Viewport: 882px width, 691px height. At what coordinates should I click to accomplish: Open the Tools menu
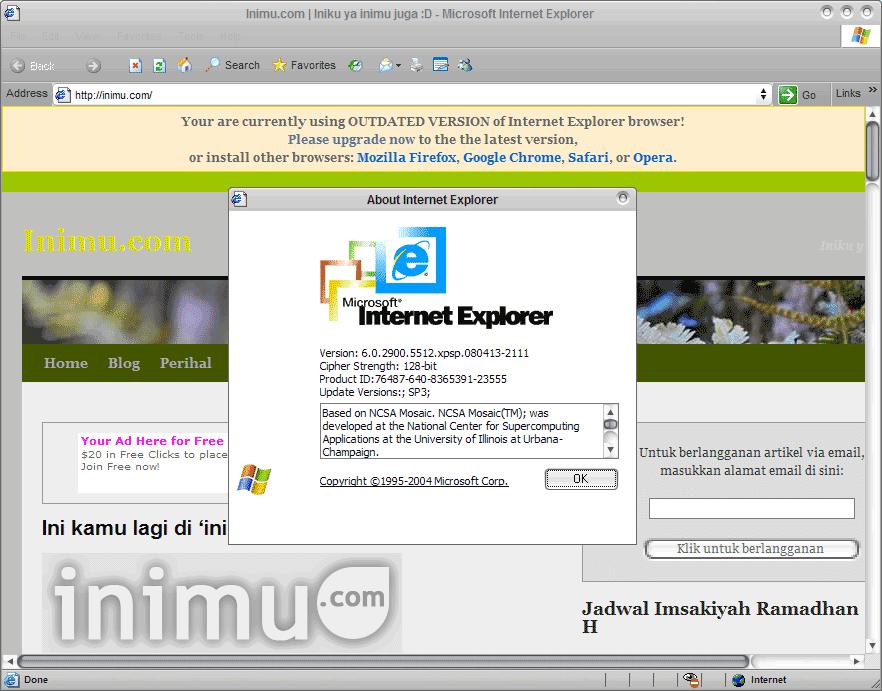(x=191, y=36)
